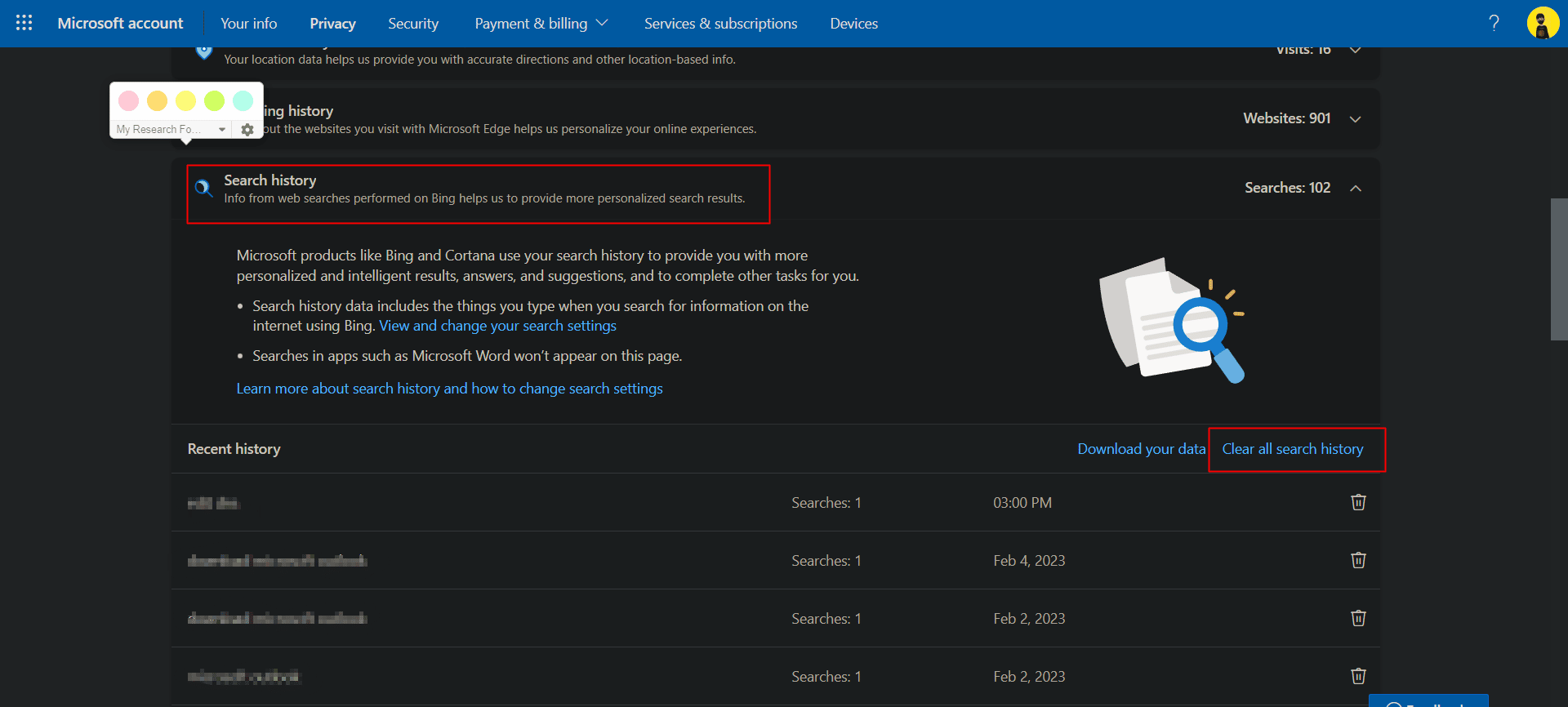Click the Search history section heading
1568x707 pixels.
[x=270, y=180]
